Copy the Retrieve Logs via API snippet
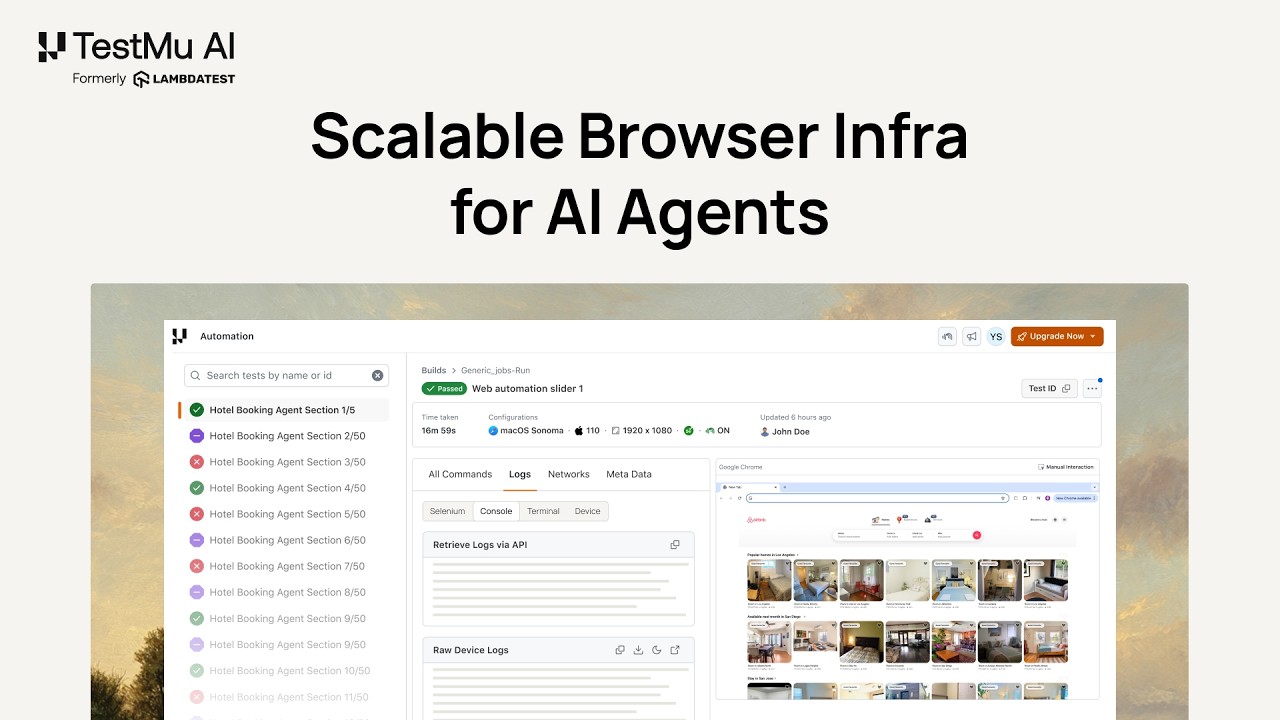 [675, 545]
